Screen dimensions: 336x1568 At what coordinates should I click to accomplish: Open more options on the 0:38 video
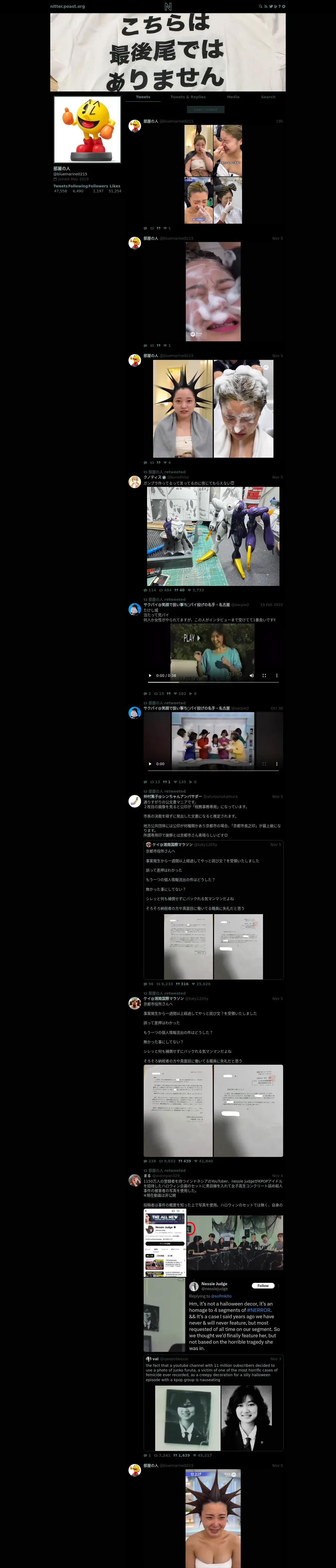[277, 675]
